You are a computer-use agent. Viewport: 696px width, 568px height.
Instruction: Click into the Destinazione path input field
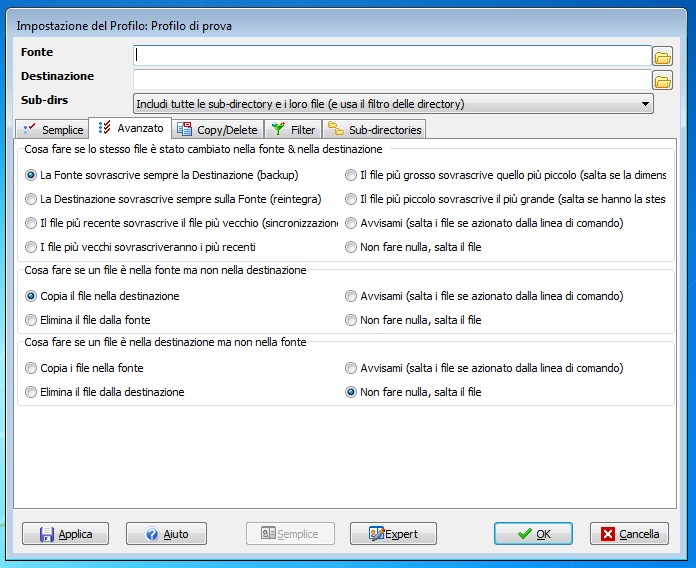pyautogui.click(x=392, y=79)
